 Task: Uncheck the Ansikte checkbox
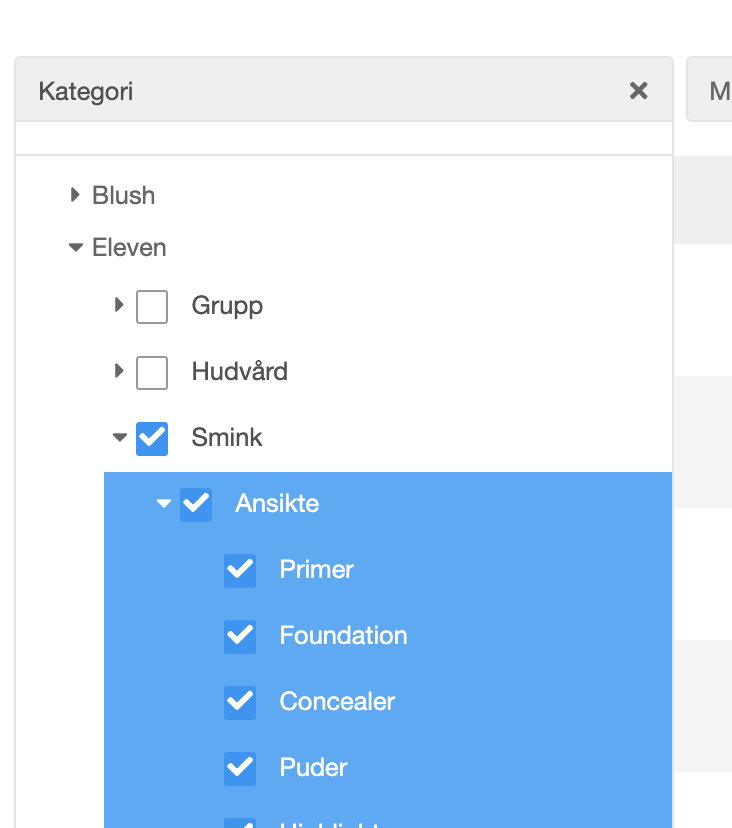pos(196,504)
